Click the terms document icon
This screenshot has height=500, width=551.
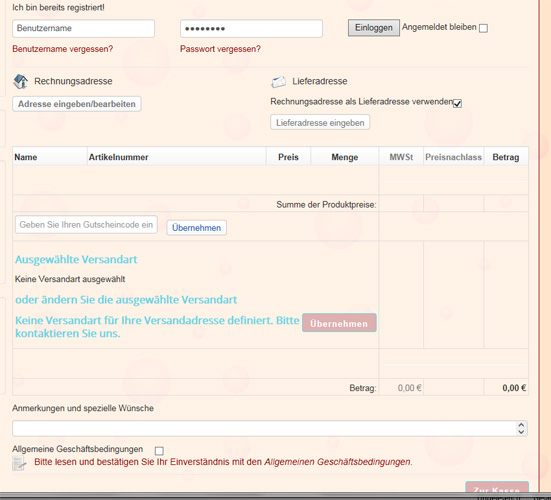pos(19,463)
